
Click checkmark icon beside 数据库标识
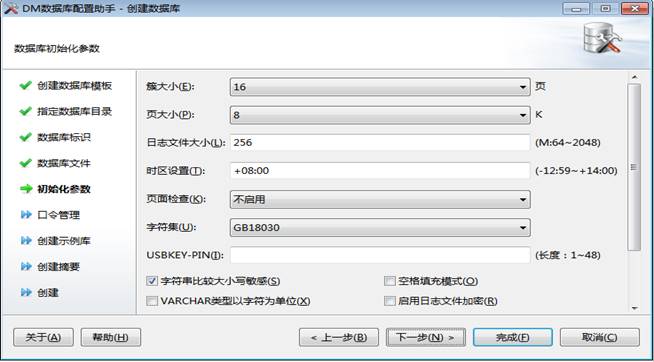tap(25, 137)
